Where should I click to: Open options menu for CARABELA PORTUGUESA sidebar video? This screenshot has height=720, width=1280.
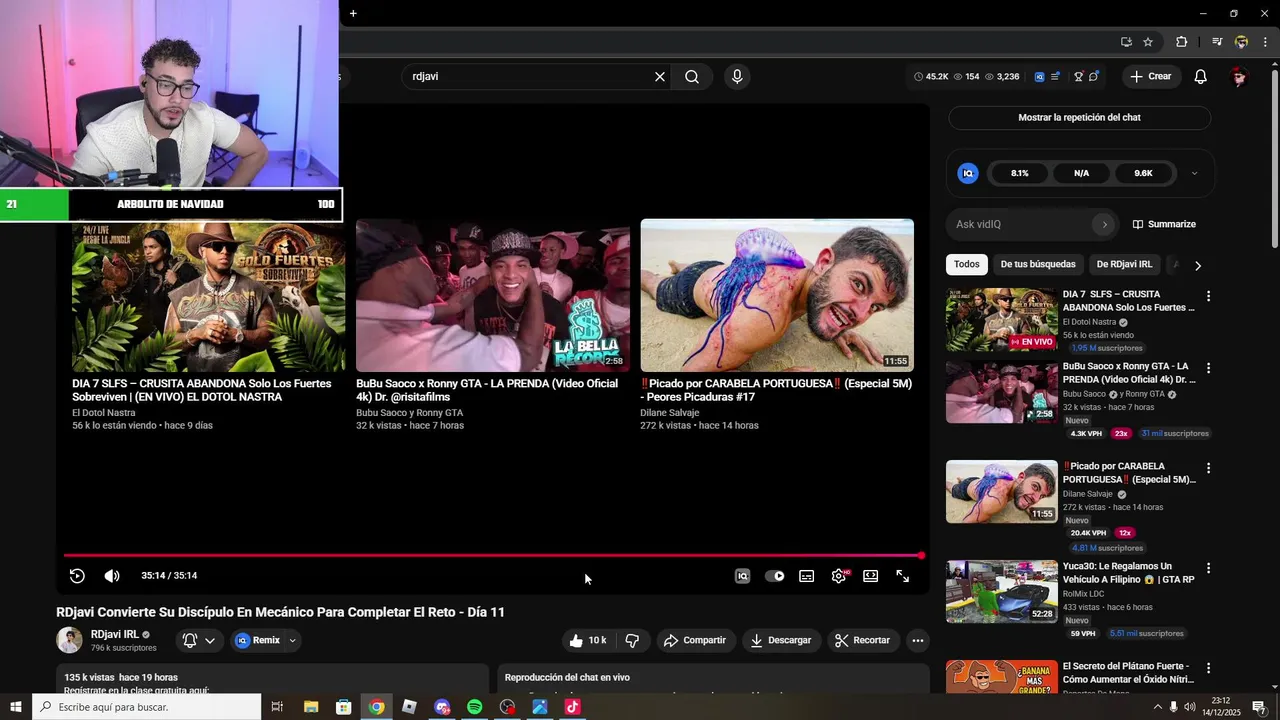[1208, 469]
